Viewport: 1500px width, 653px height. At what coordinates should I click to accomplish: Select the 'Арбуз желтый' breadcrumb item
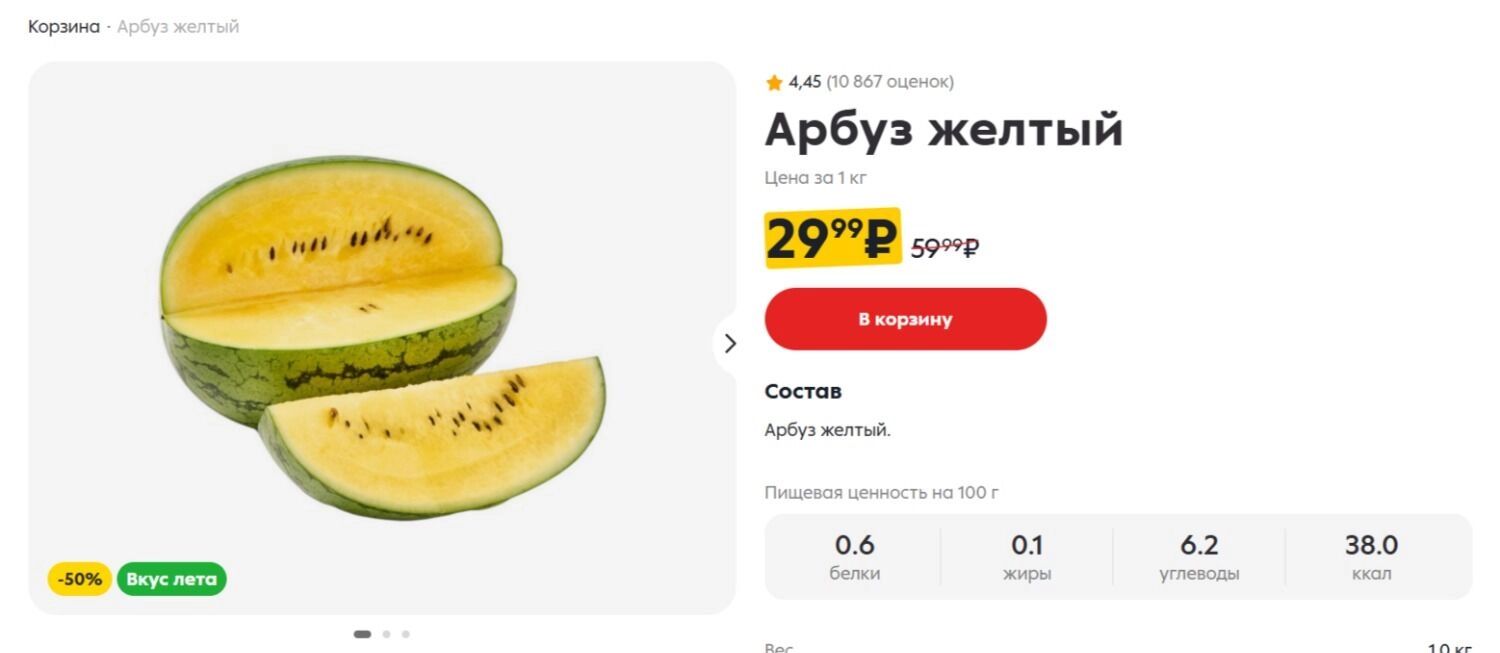178,27
